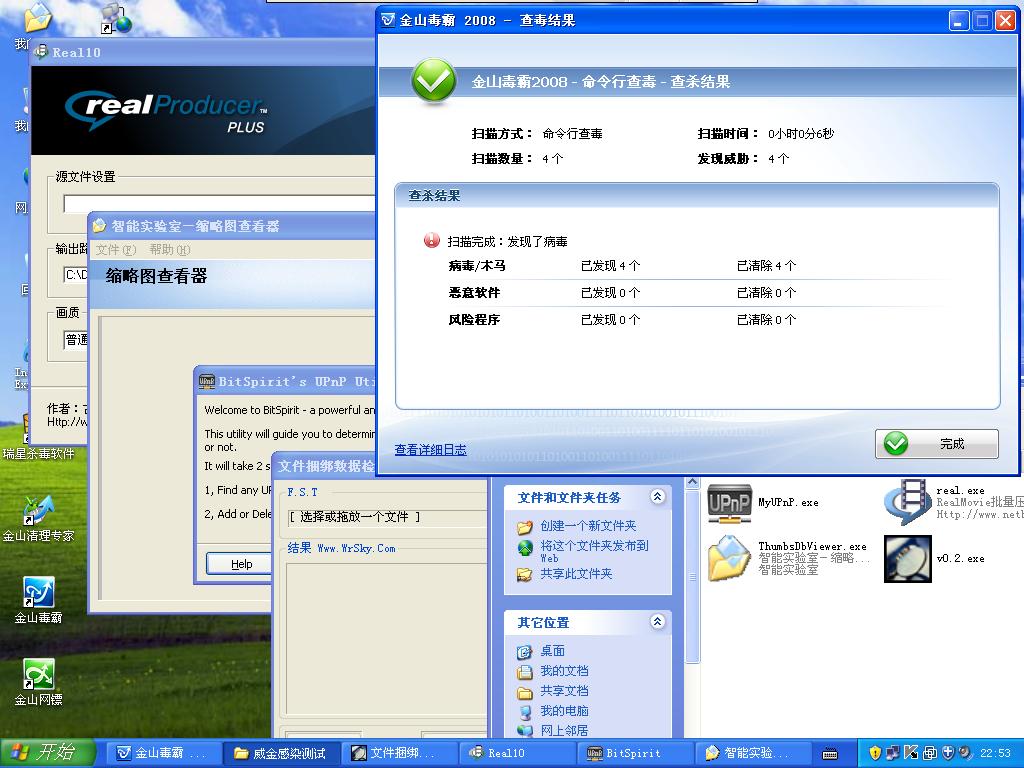
Task: Switch to the Real10 taskbar button
Action: [516, 753]
